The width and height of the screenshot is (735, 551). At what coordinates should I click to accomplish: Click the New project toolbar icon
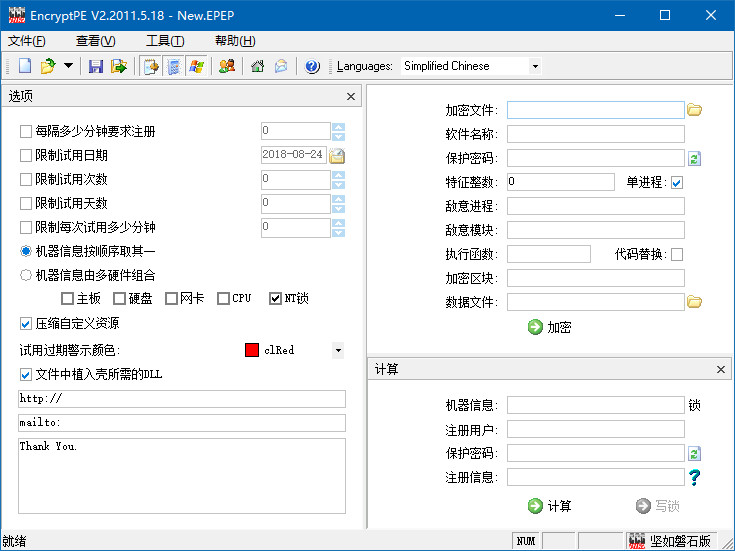point(25,66)
